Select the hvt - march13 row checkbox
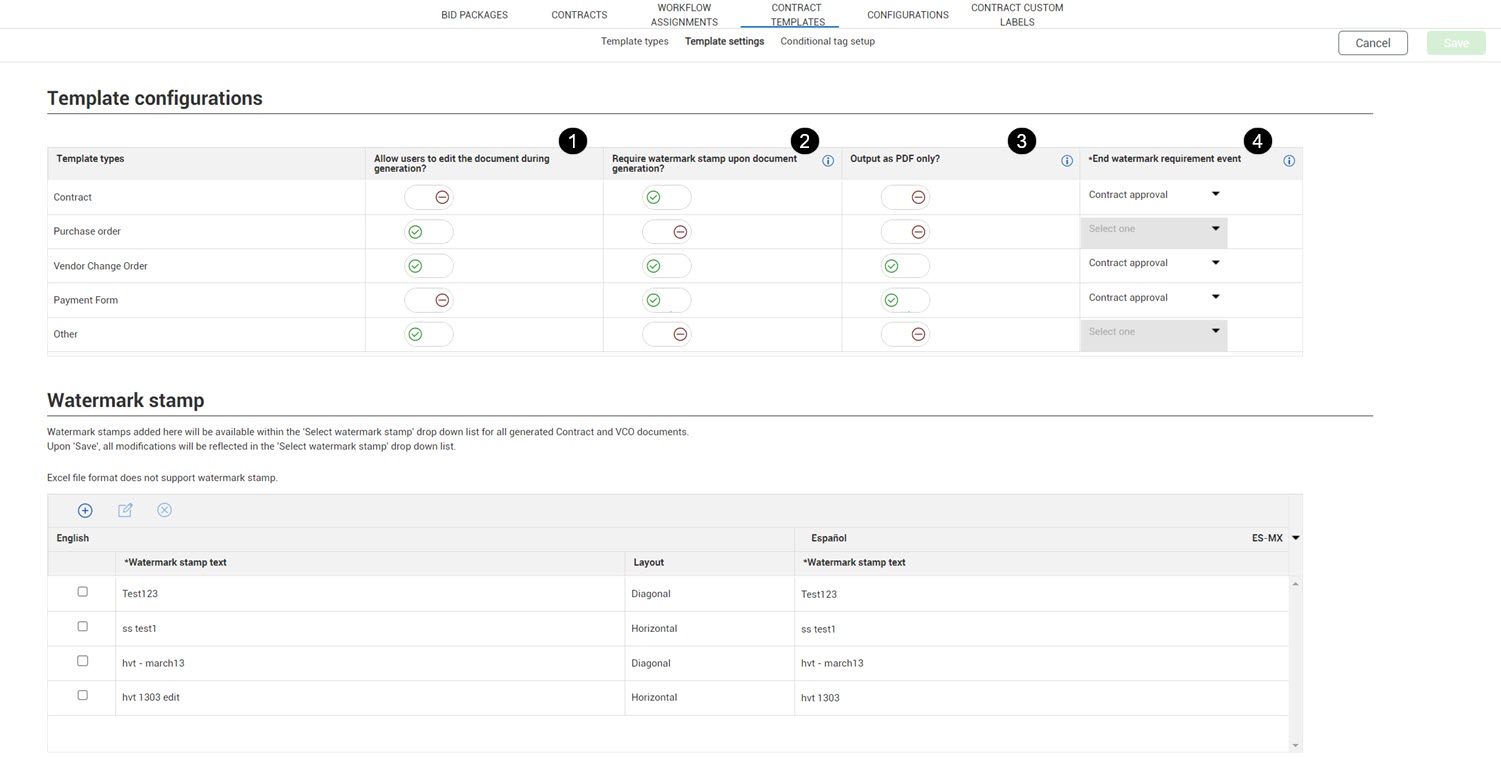Image resolution: width=1501 pixels, height=759 pixels. pos(83,661)
